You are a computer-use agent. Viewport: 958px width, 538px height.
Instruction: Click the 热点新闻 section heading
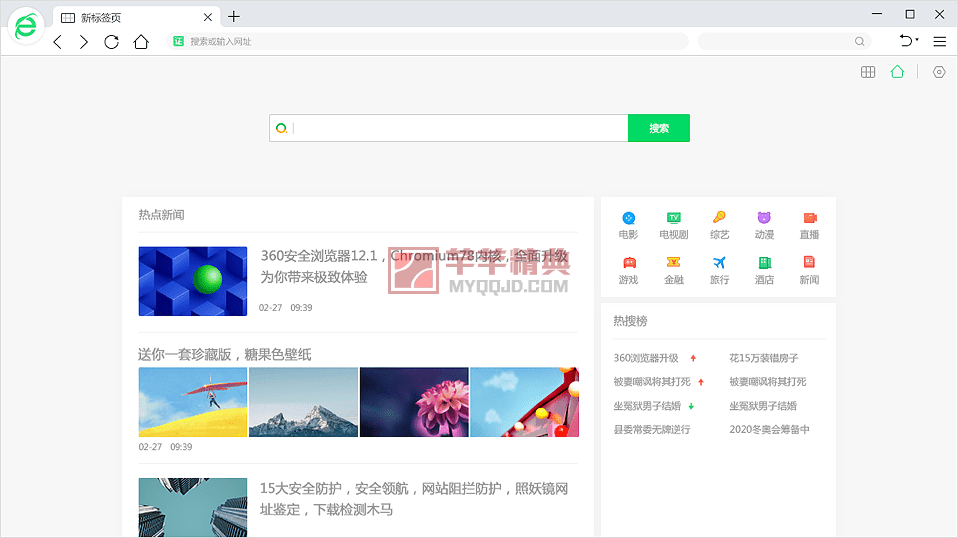click(x=161, y=214)
